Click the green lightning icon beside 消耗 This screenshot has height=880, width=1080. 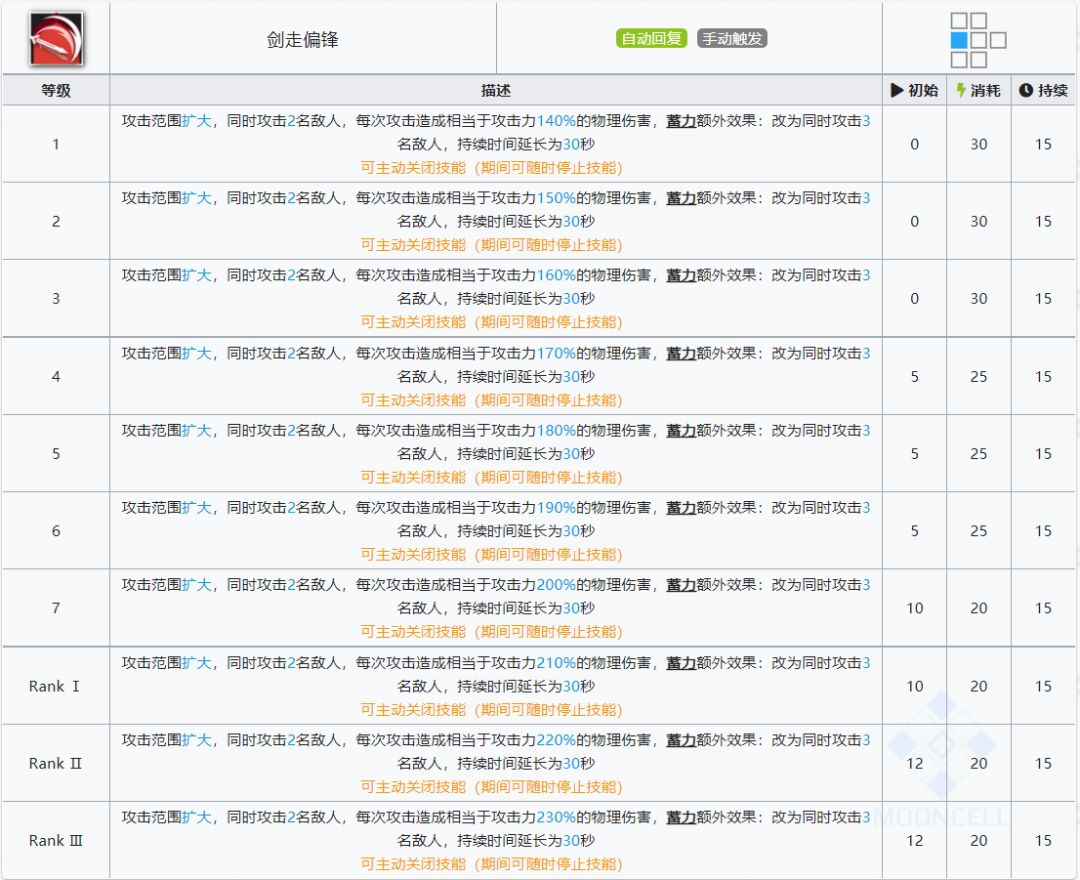coord(961,90)
